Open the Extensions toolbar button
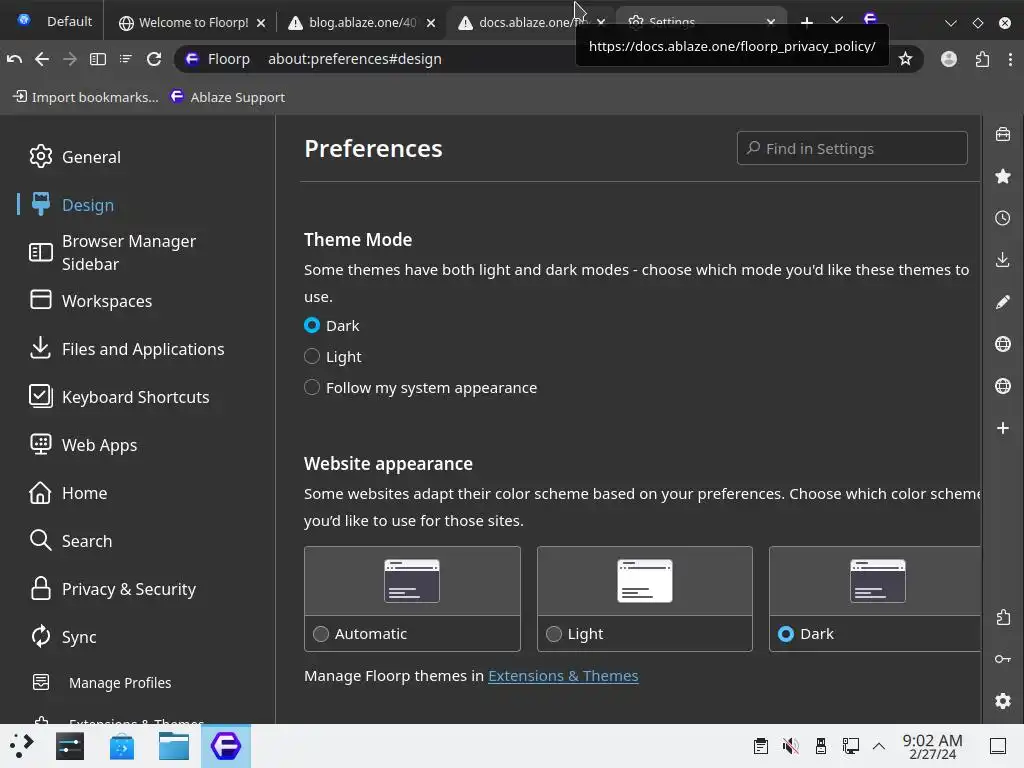Viewport: 1024px width, 768px height. pos(982,59)
